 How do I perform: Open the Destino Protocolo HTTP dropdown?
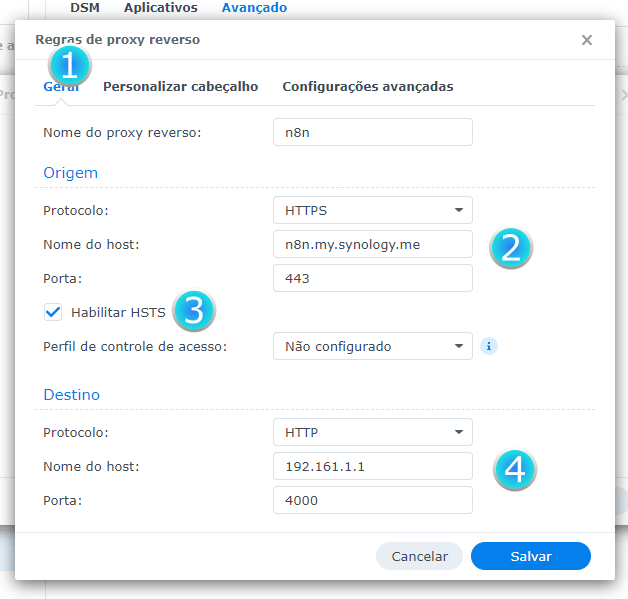pos(372,432)
